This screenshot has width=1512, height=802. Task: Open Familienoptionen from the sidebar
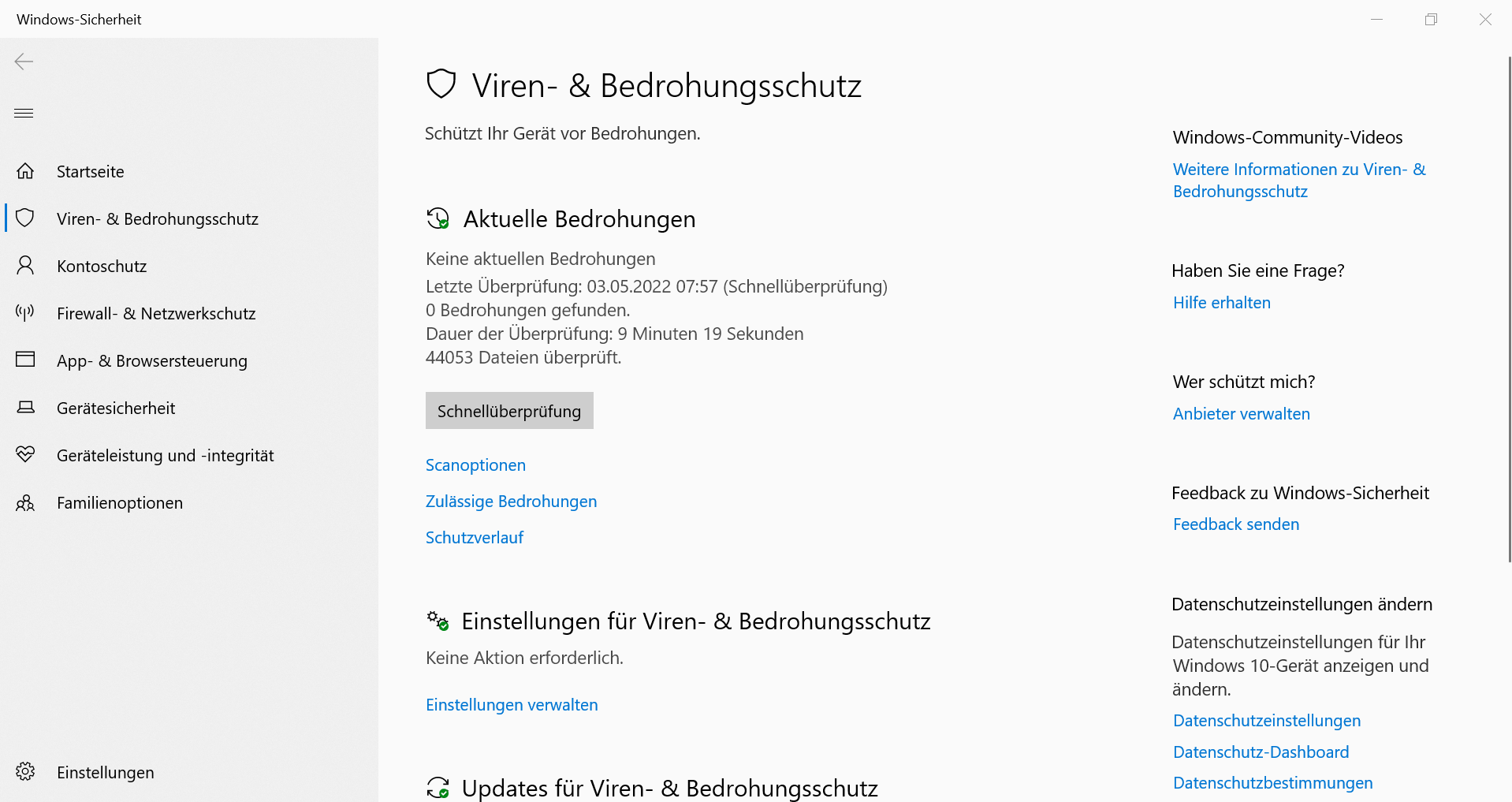[119, 502]
